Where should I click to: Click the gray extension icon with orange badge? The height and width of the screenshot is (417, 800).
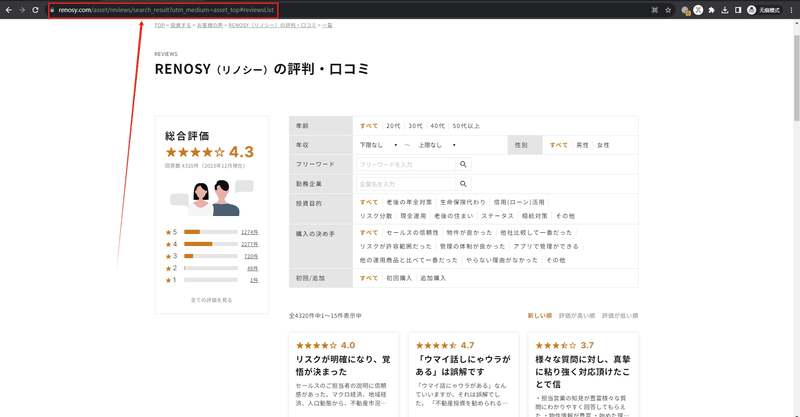tap(685, 10)
